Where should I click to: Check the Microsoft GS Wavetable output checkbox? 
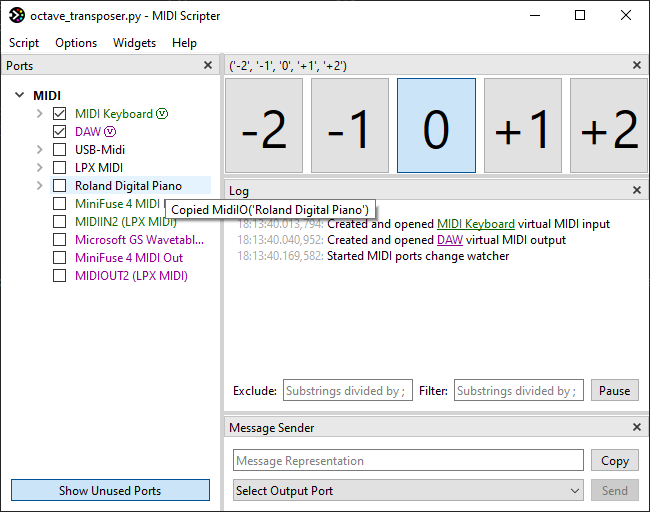coord(60,240)
